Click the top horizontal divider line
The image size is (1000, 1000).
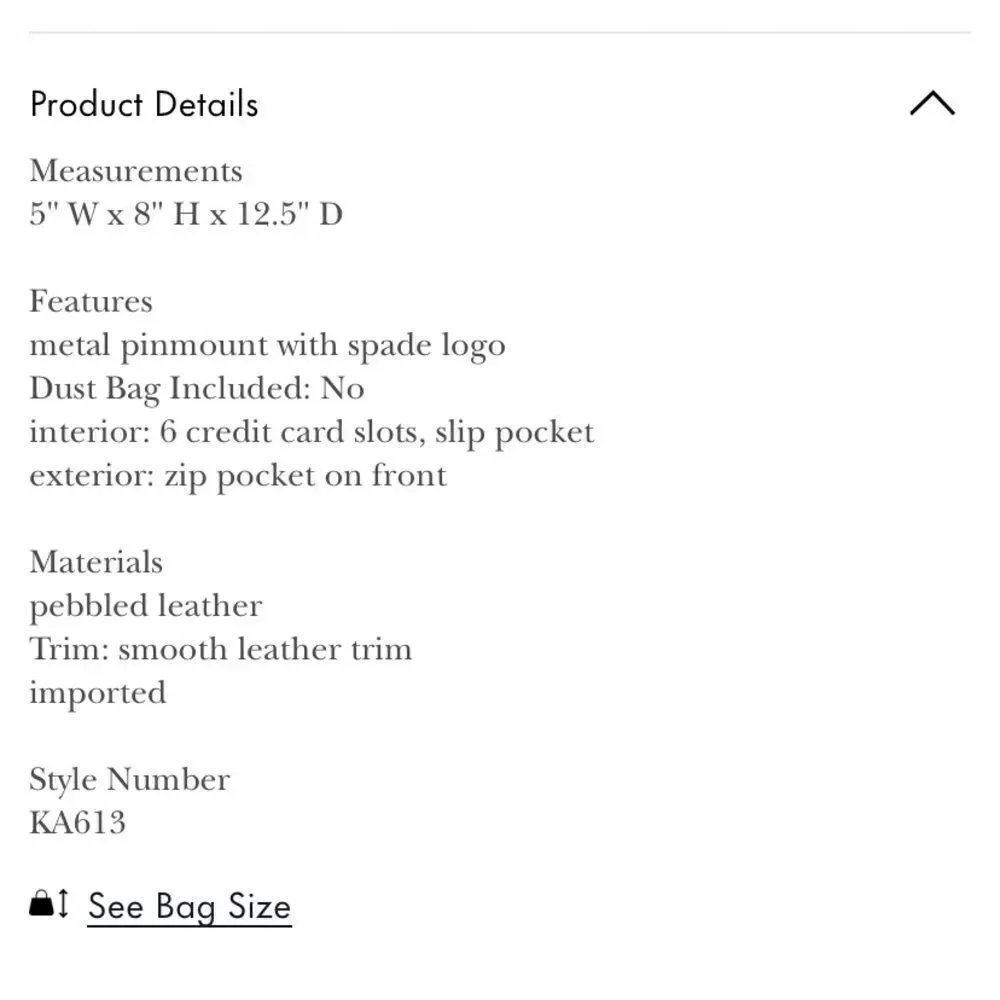(x=500, y=32)
